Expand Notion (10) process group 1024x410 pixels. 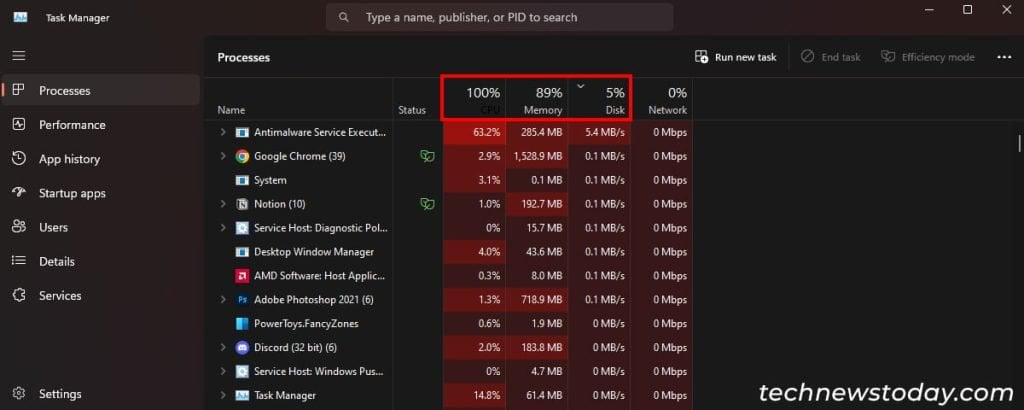pyautogui.click(x=223, y=204)
